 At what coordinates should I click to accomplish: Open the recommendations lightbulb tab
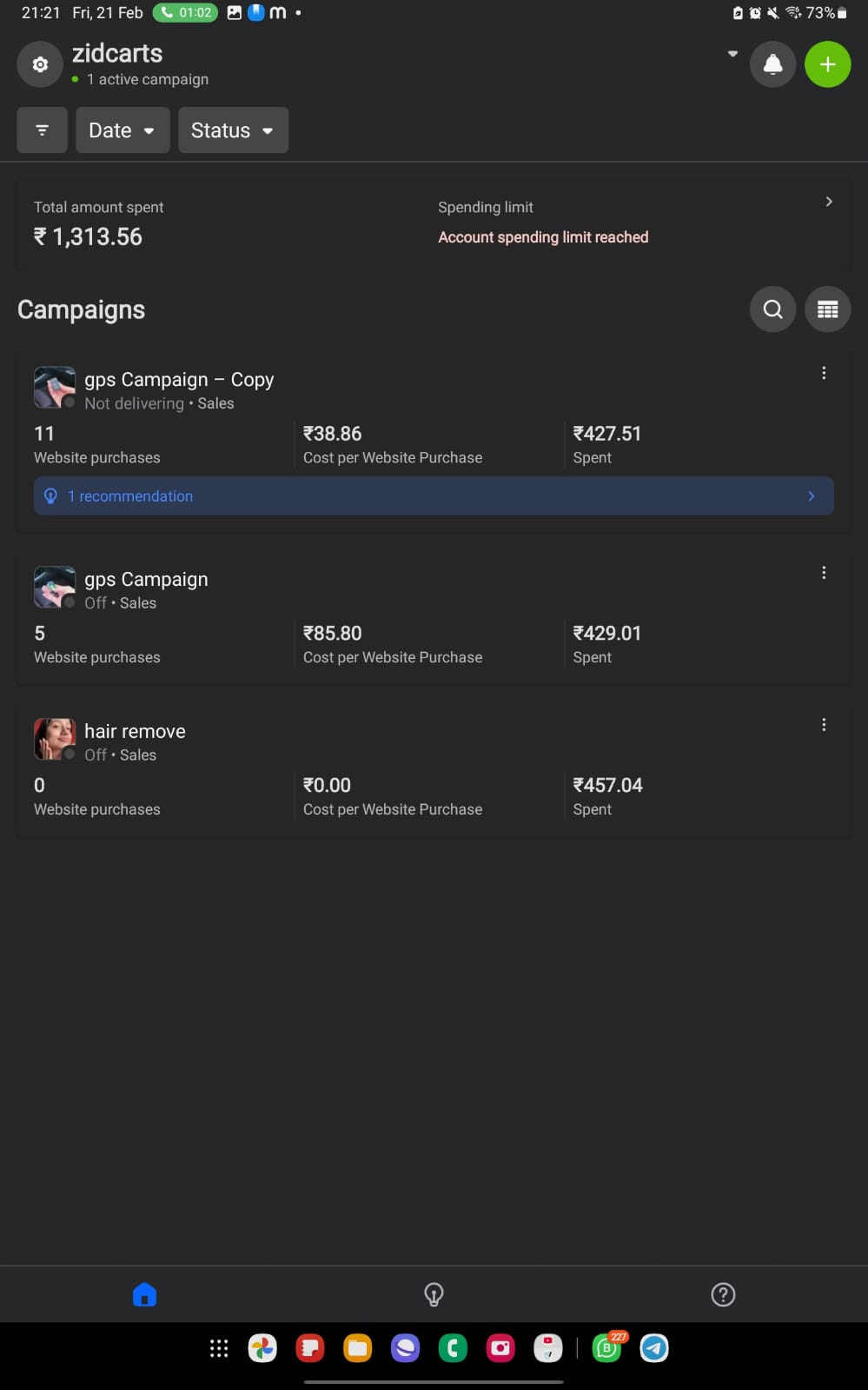434,1294
